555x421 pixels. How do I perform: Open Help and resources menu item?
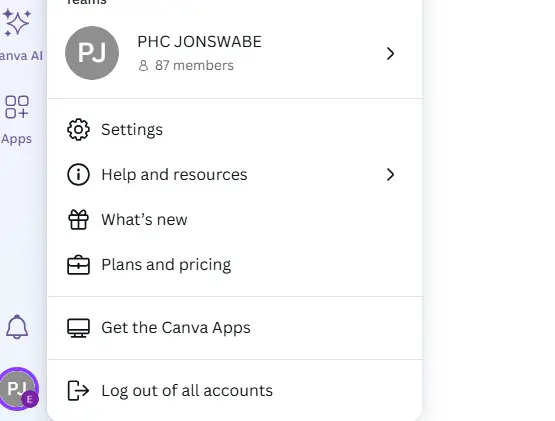coord(234,175)
